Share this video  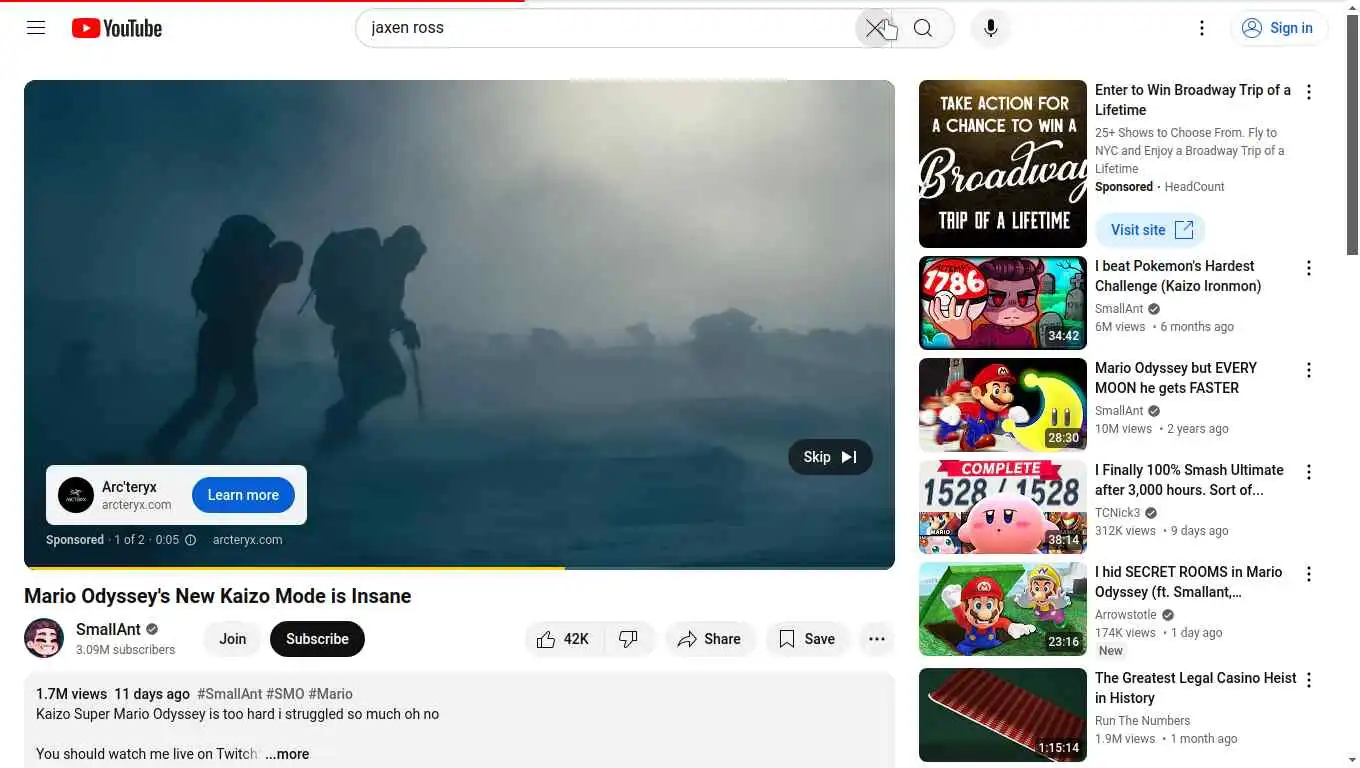click(x=709, y=639)
